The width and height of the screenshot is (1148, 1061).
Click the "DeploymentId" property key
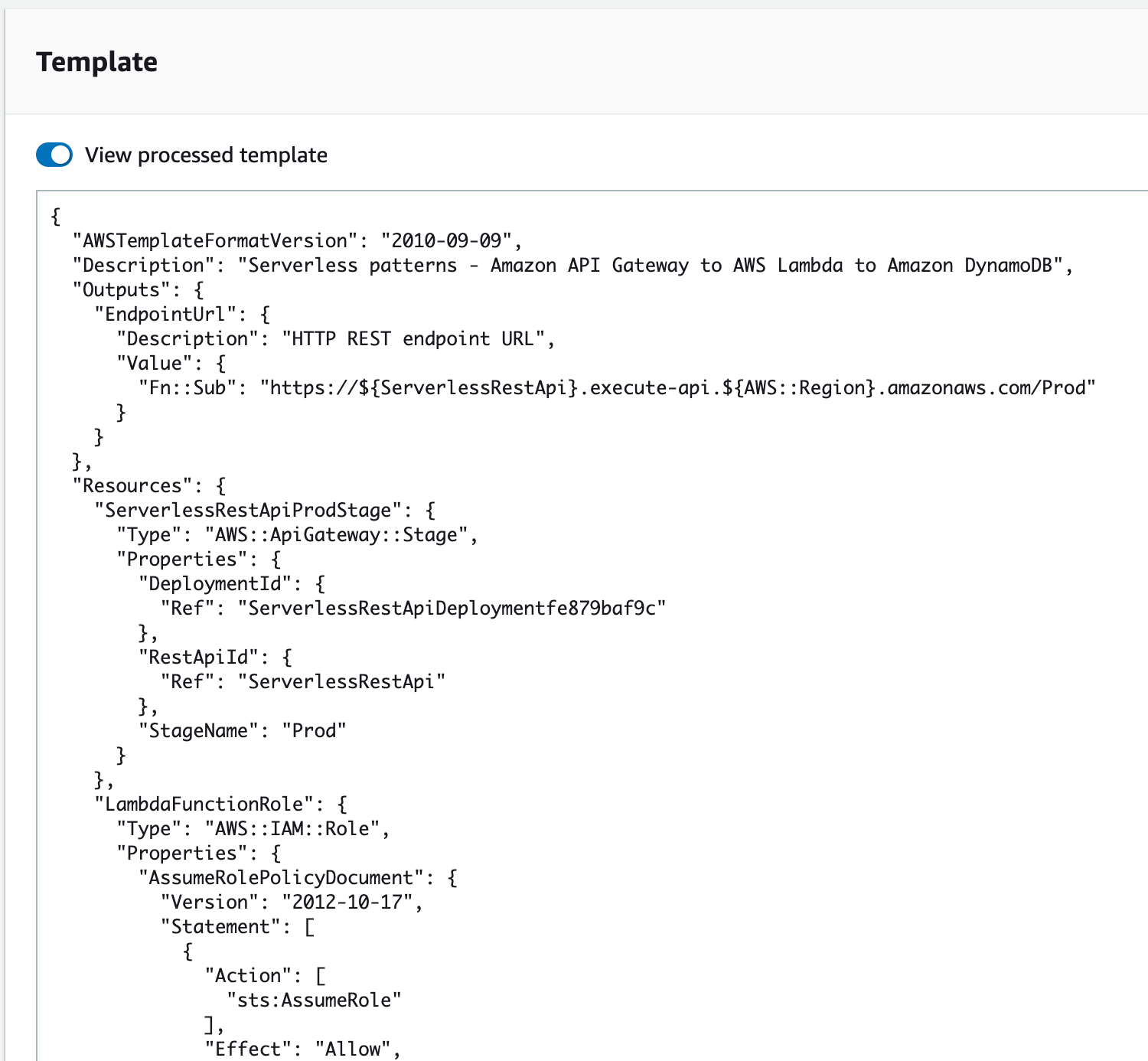pos(220,583)
